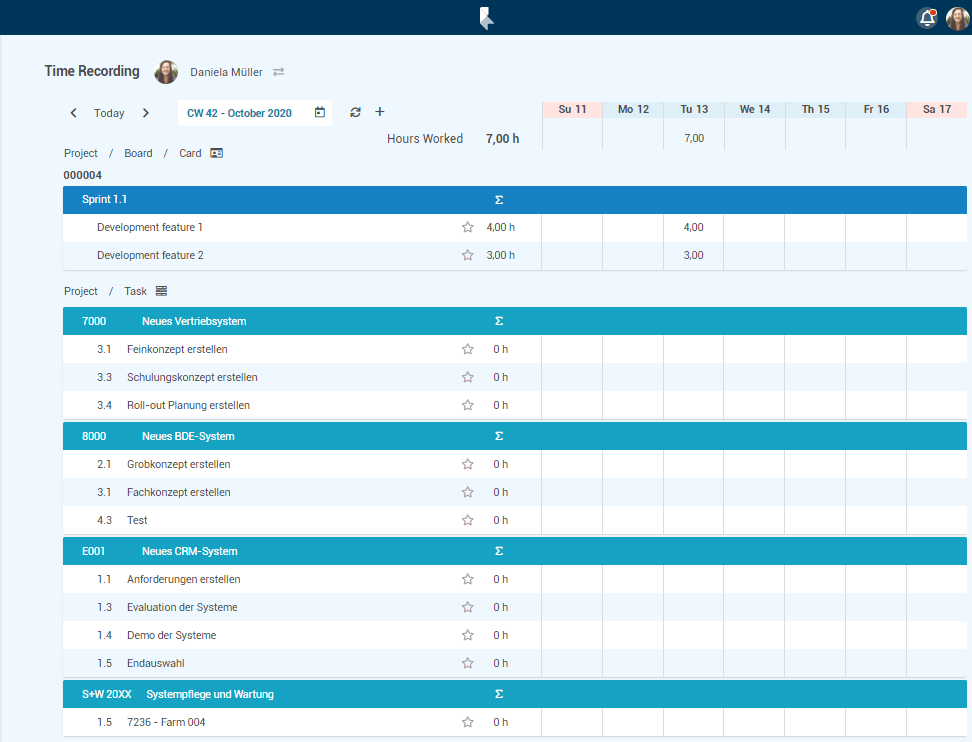This screenshot has width=972, height=742.
Task: Open the notifications bell
Action: (927, 18)
